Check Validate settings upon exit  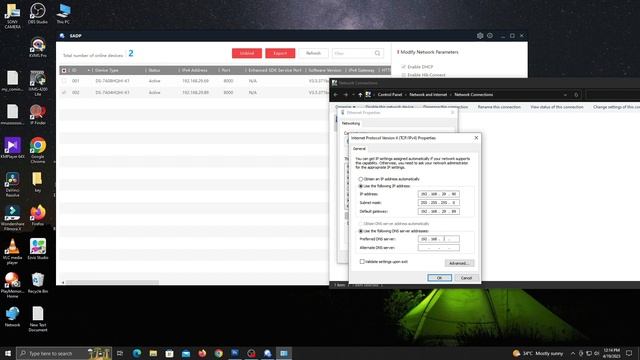click(362, 262)
